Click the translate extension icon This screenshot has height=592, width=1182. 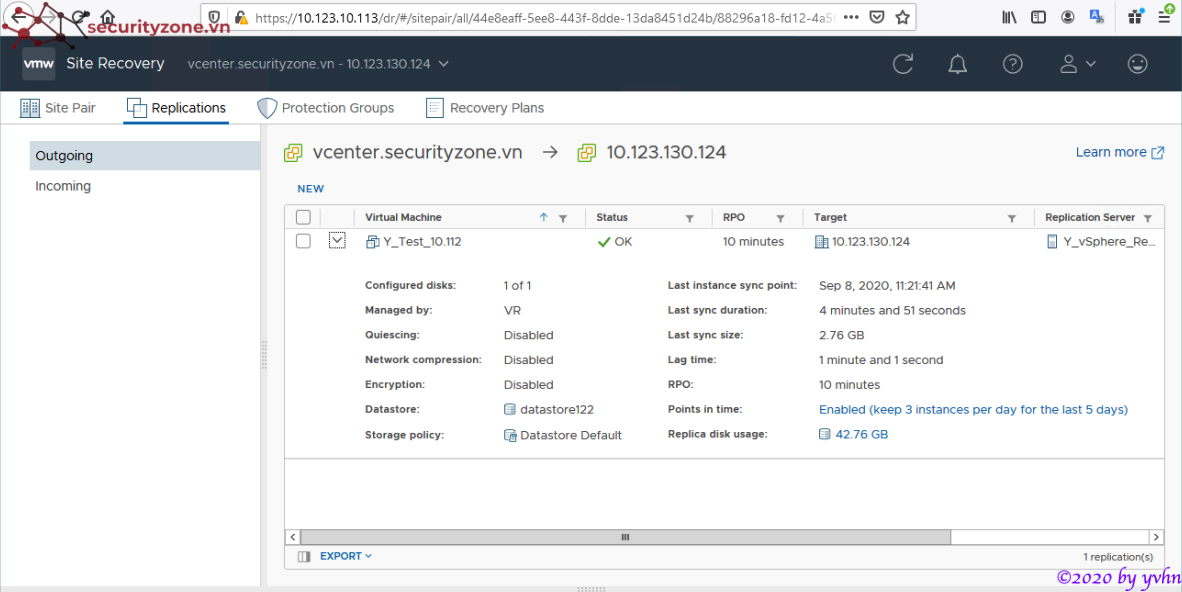[x=1097, y=17]
